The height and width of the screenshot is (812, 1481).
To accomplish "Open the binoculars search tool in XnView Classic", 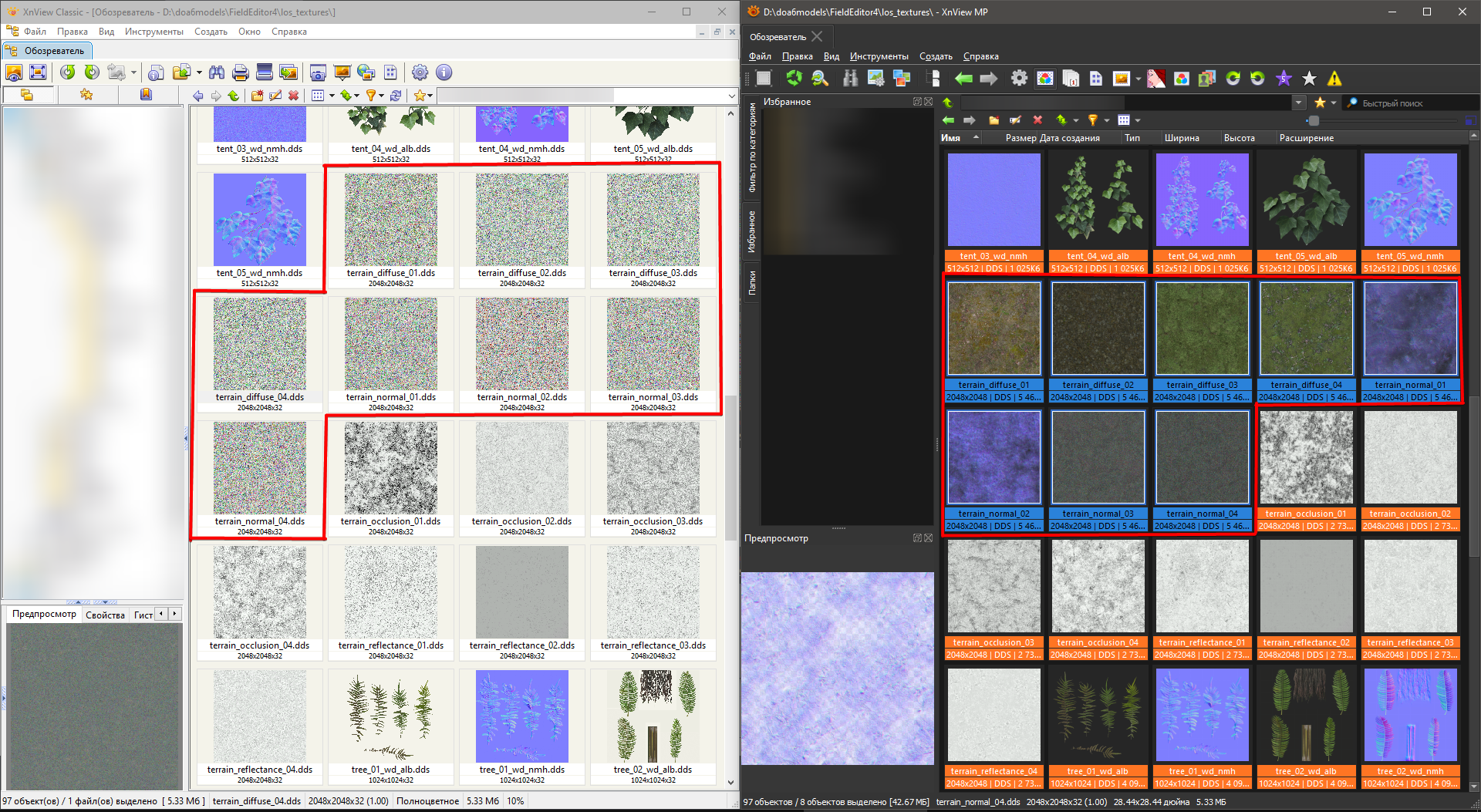I will 217,72.
